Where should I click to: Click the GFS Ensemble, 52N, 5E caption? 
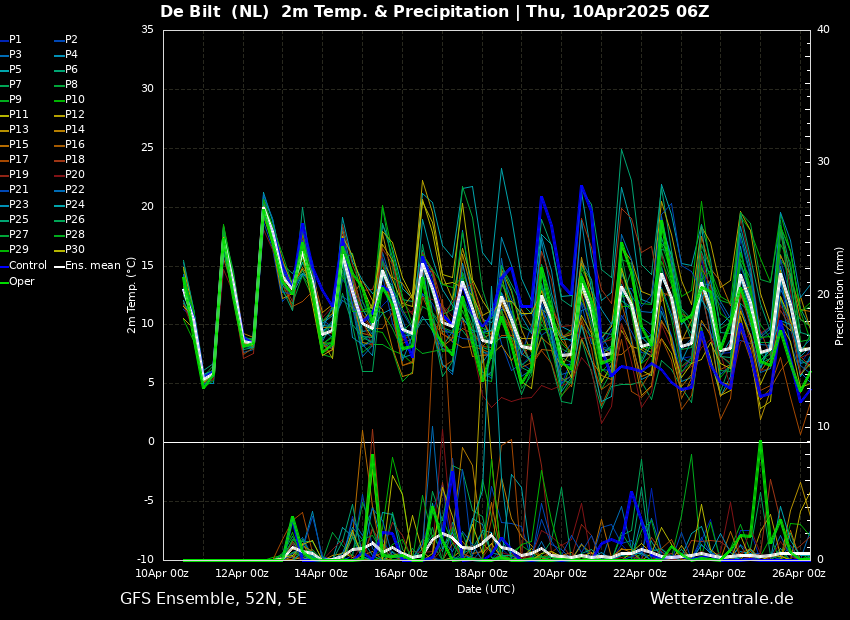coord(213,599)
